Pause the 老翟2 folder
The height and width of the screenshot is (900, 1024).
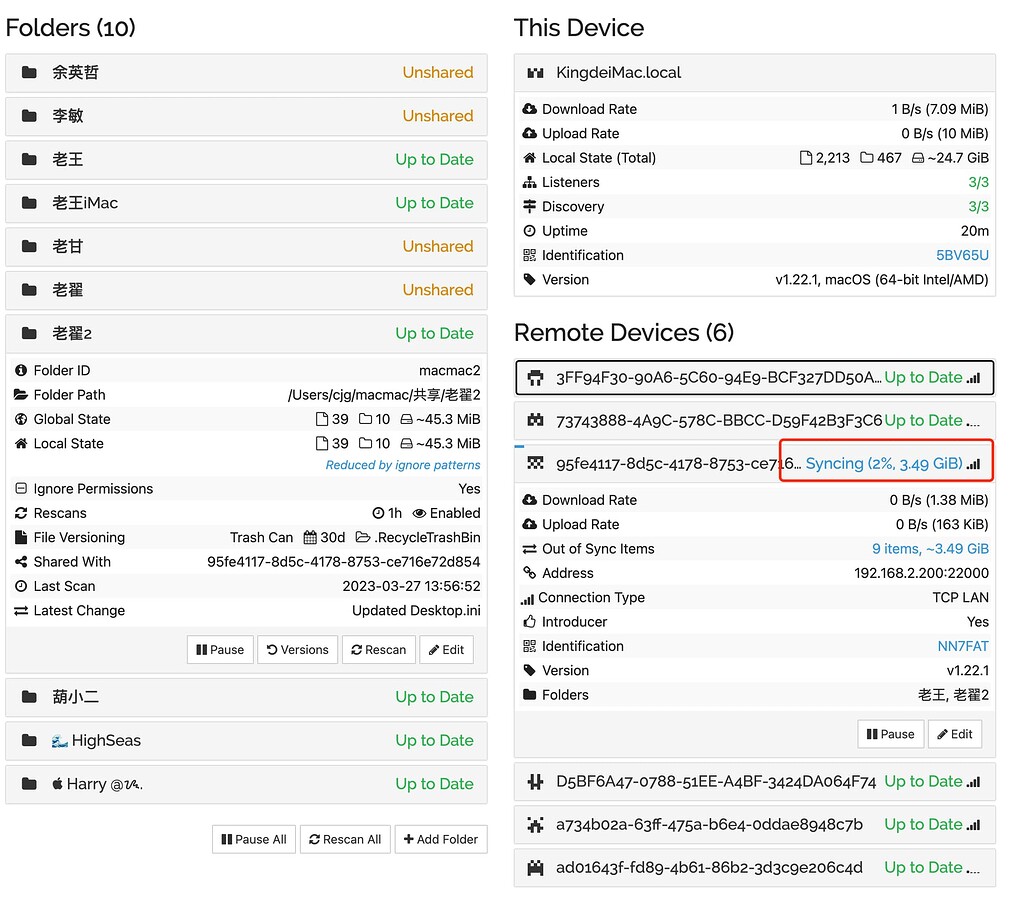point(220,650)
